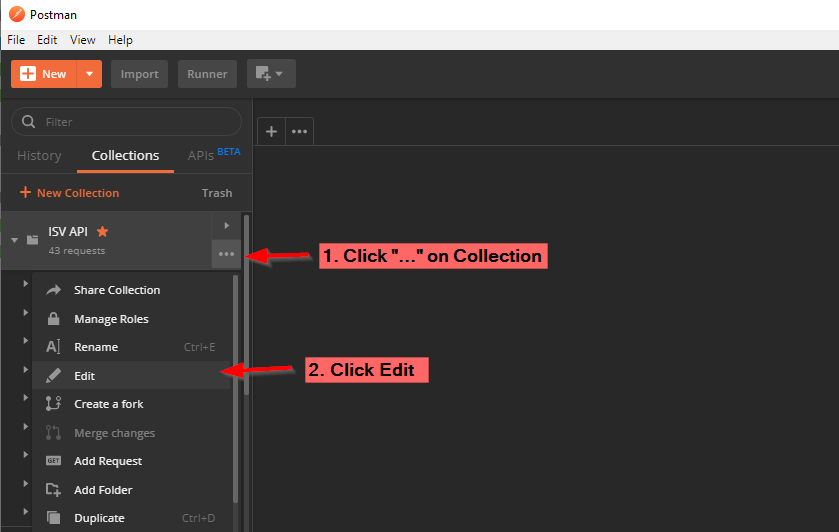Expand the folder arrow left of Rename

tap(25, 340)
